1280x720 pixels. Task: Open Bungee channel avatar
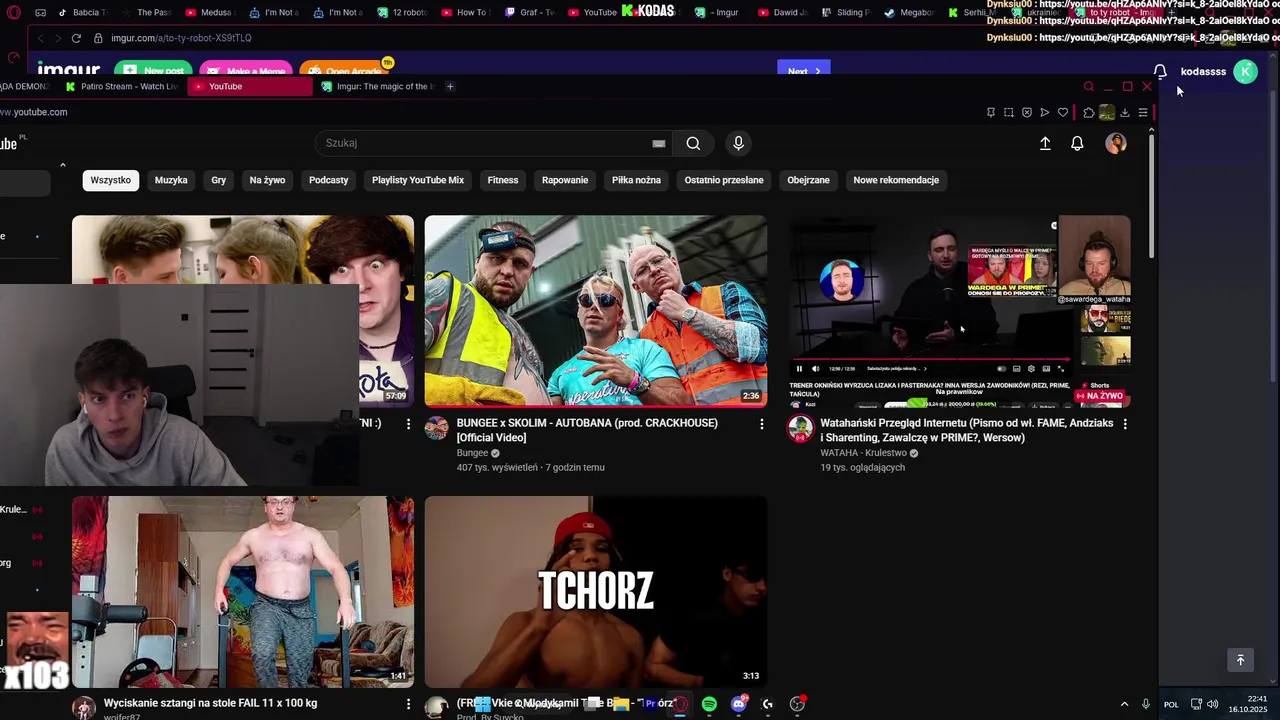coord(436,429)
